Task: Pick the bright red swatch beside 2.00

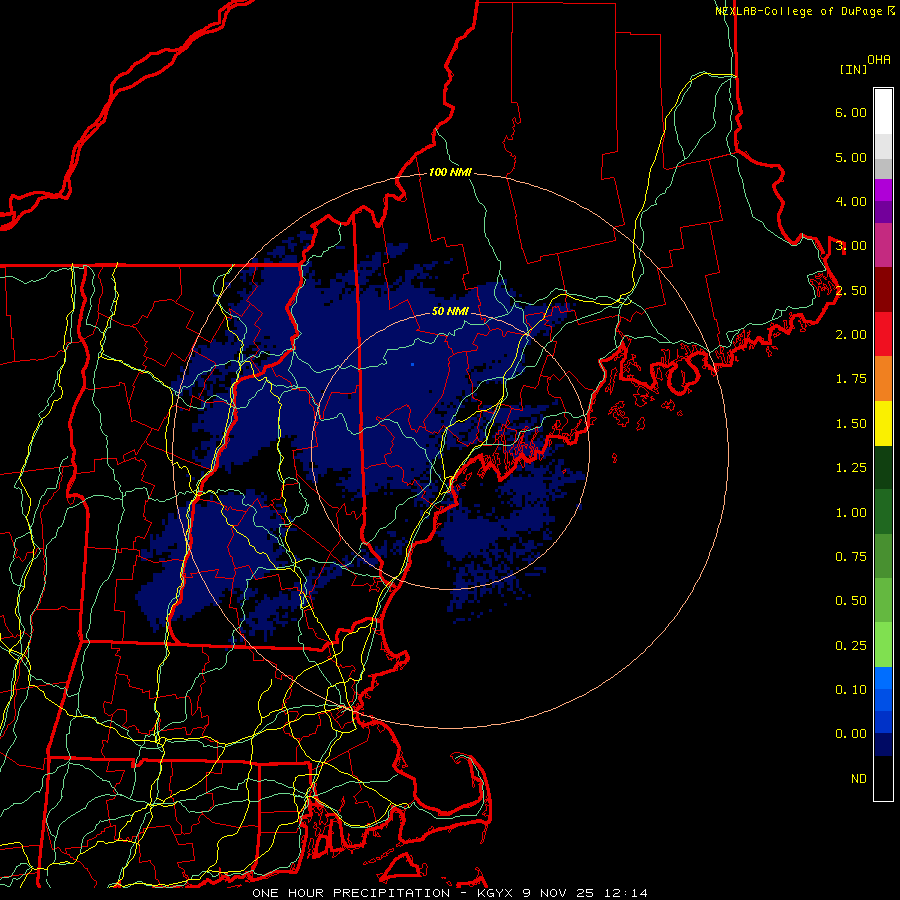Action: pyautogui.click(x=883, y=334)
